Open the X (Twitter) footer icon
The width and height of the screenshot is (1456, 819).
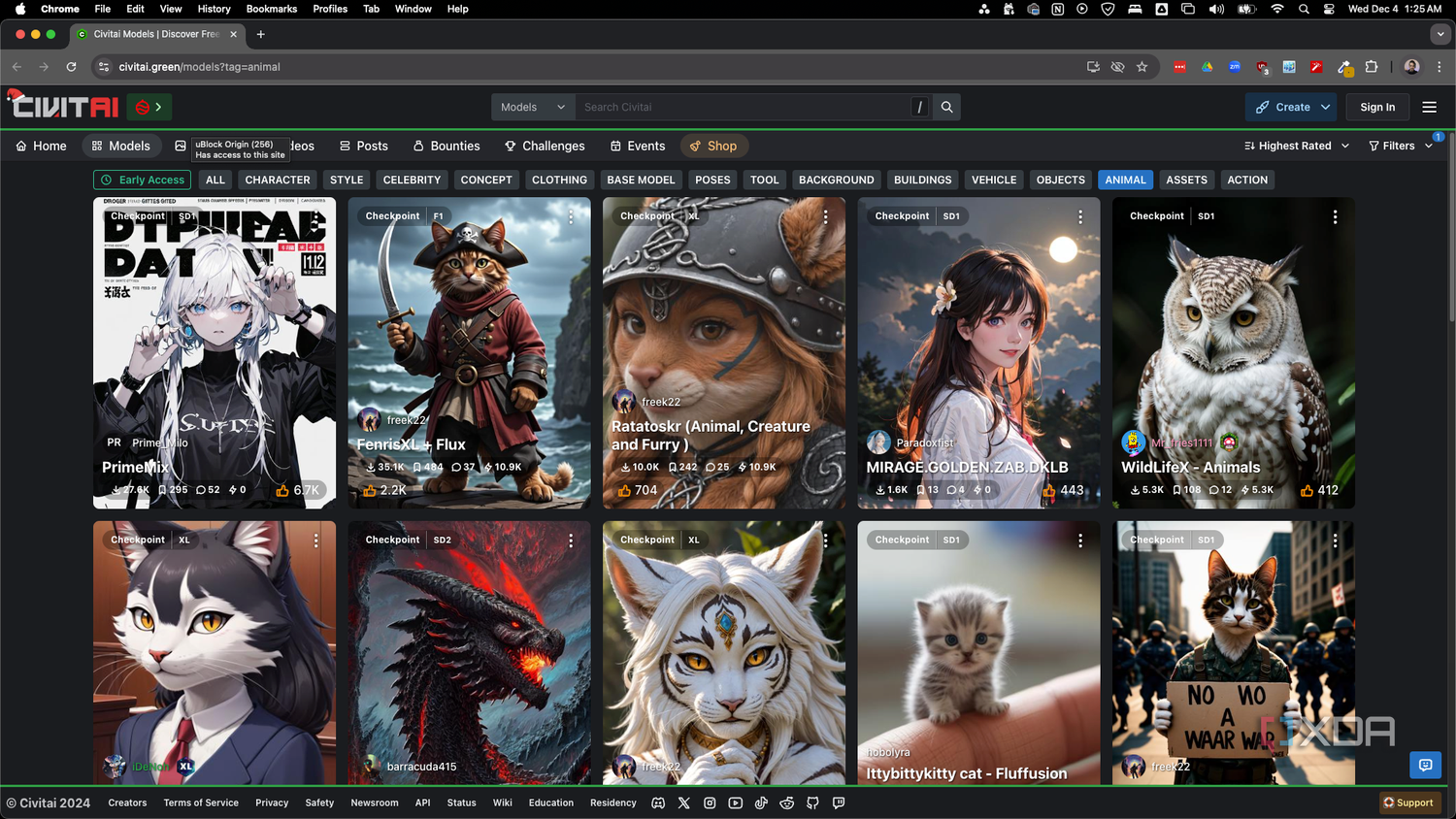point(684,803)
